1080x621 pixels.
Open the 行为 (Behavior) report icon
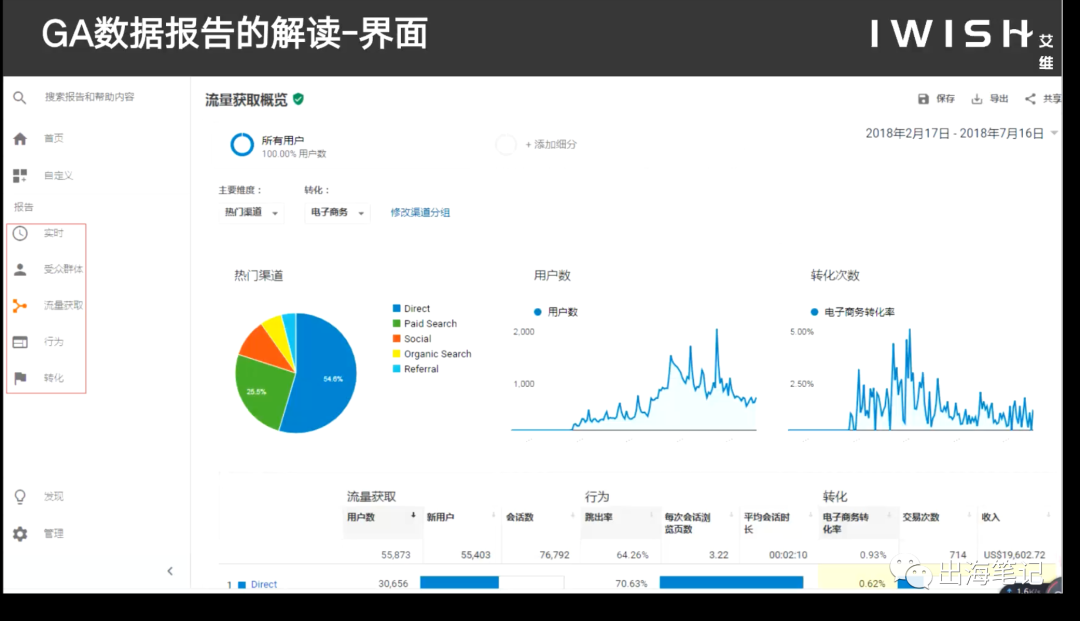(x=20, y=342)
